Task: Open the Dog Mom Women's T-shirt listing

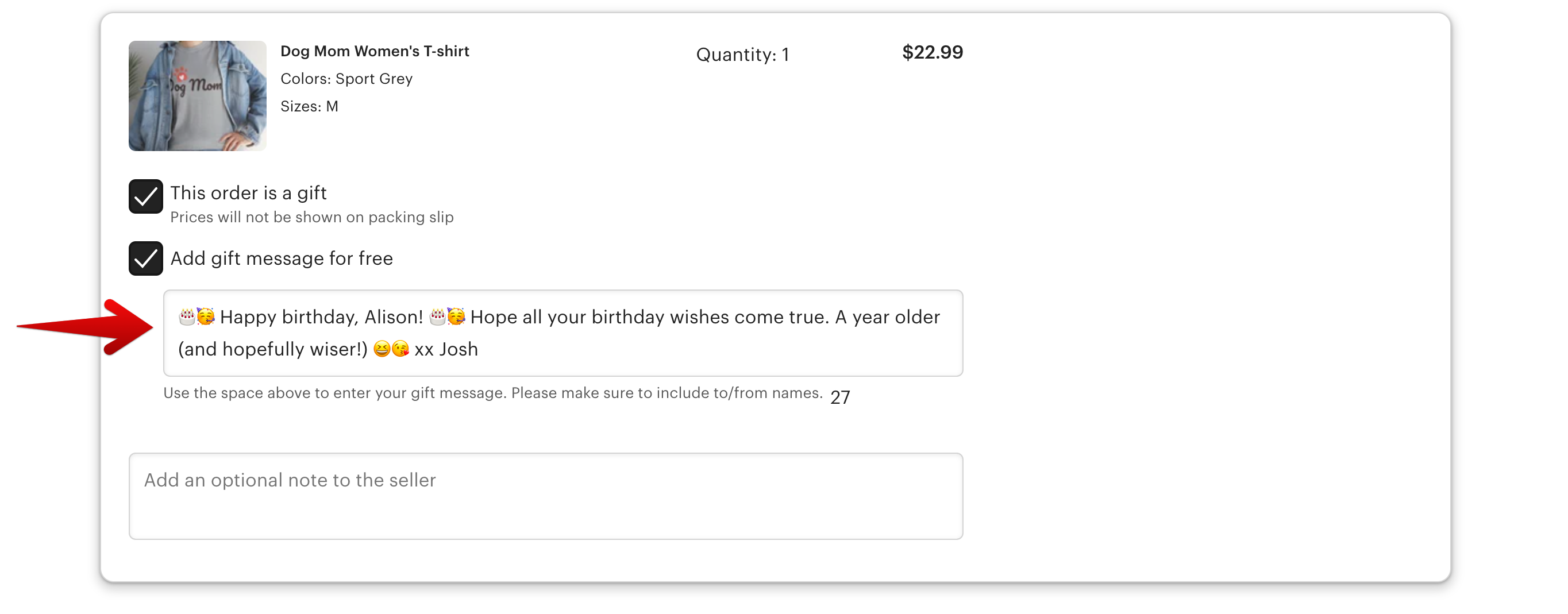Action: click(x=375, y=51)
